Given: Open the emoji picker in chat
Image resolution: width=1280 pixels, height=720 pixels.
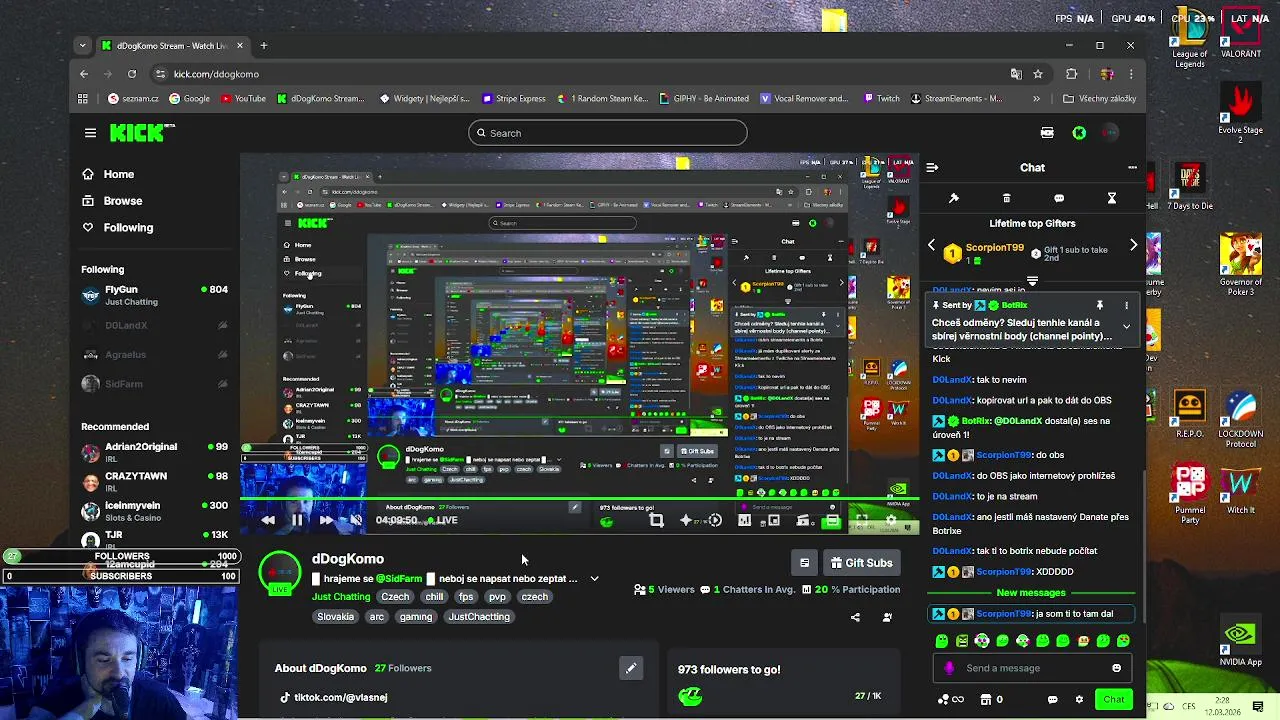Looking at the screenshot, I should coord(1116,668).
